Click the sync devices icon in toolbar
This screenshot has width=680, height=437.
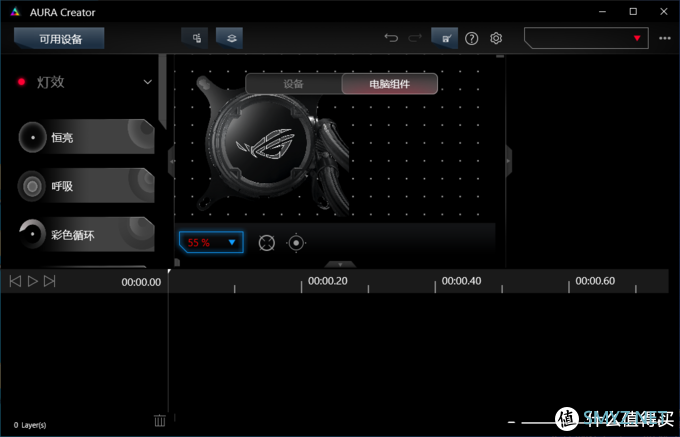click(195, 38)
